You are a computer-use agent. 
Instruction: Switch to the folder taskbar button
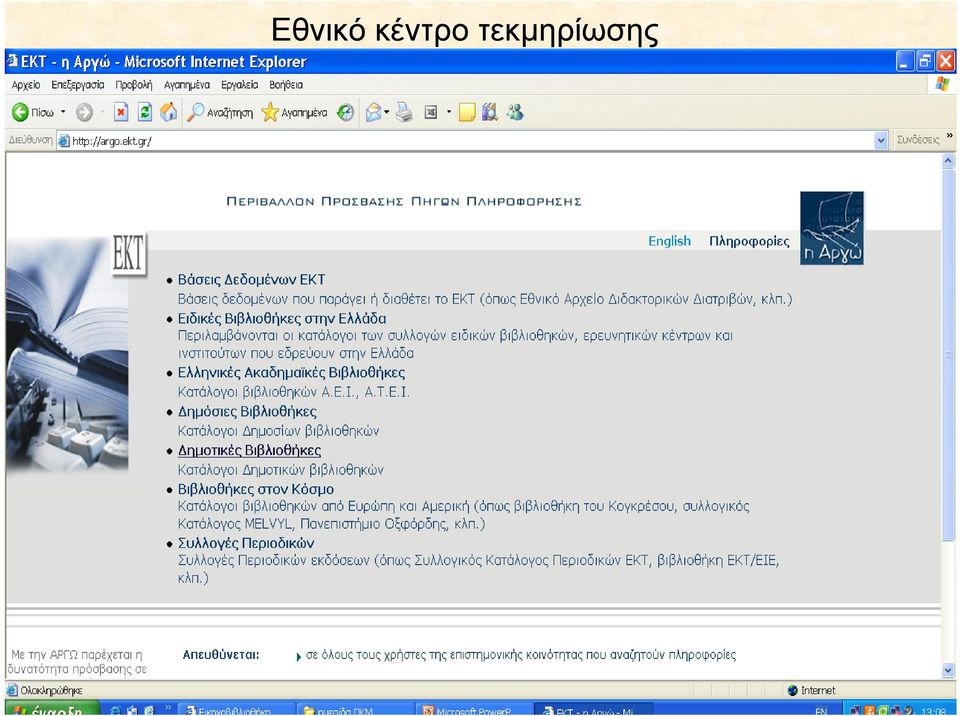point(356,710)
